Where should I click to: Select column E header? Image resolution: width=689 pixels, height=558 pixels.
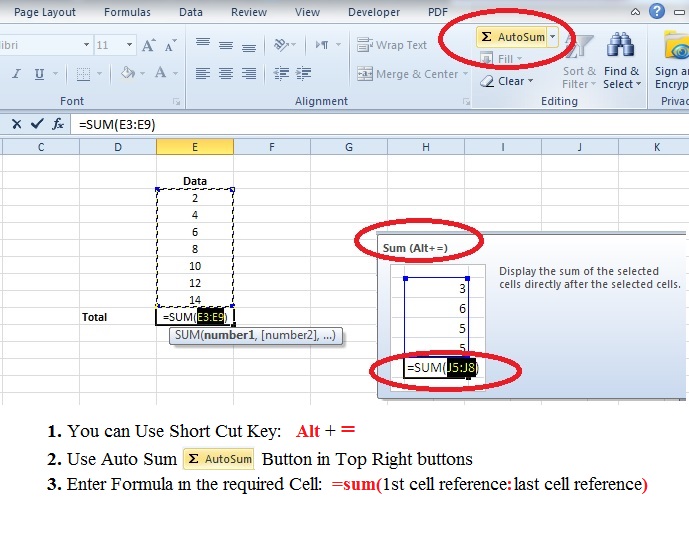click(195, 147)
